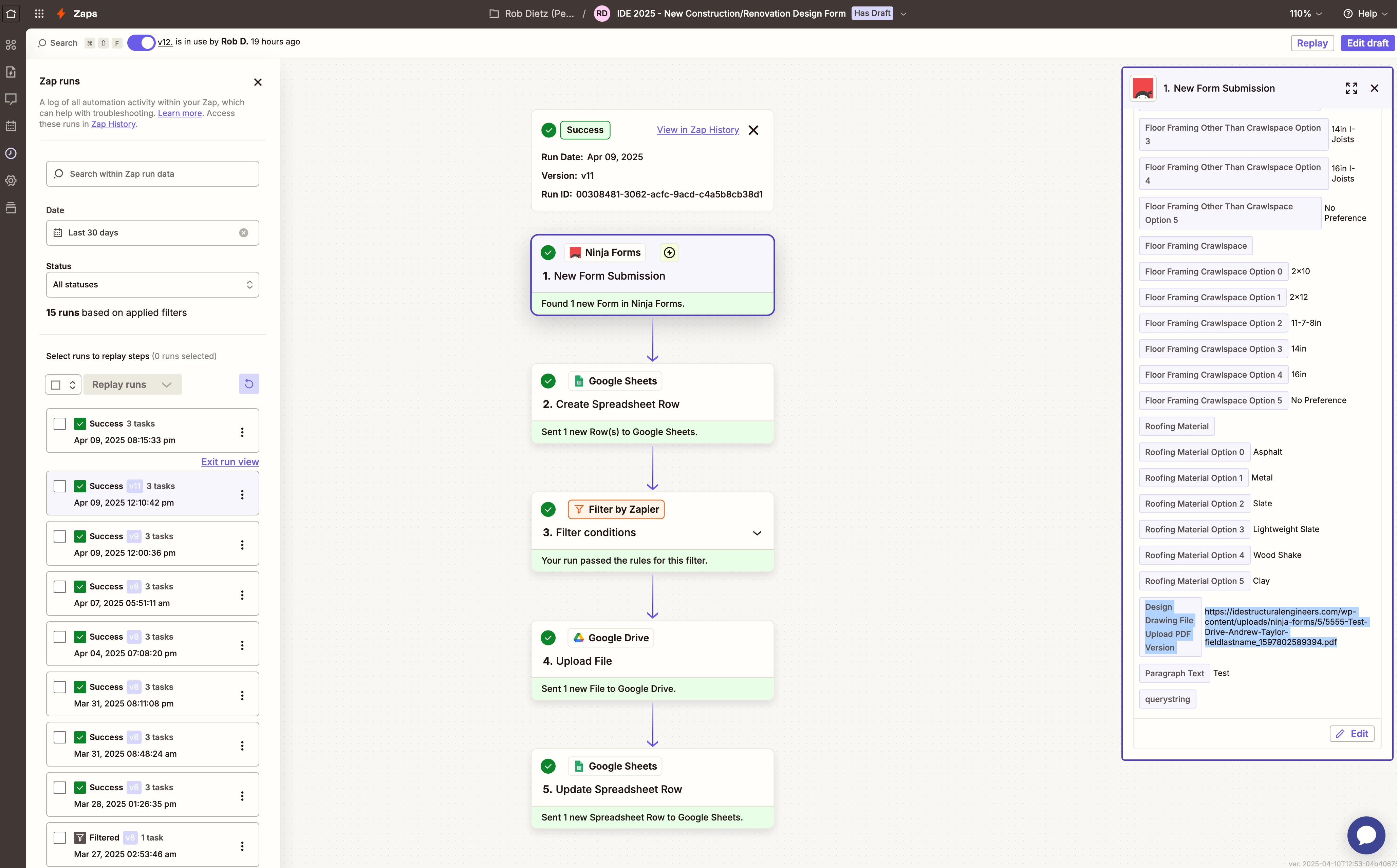Select the Update Spreadsheet Row step
This screenshot has width=1397, height=868.
pos(652,789)
